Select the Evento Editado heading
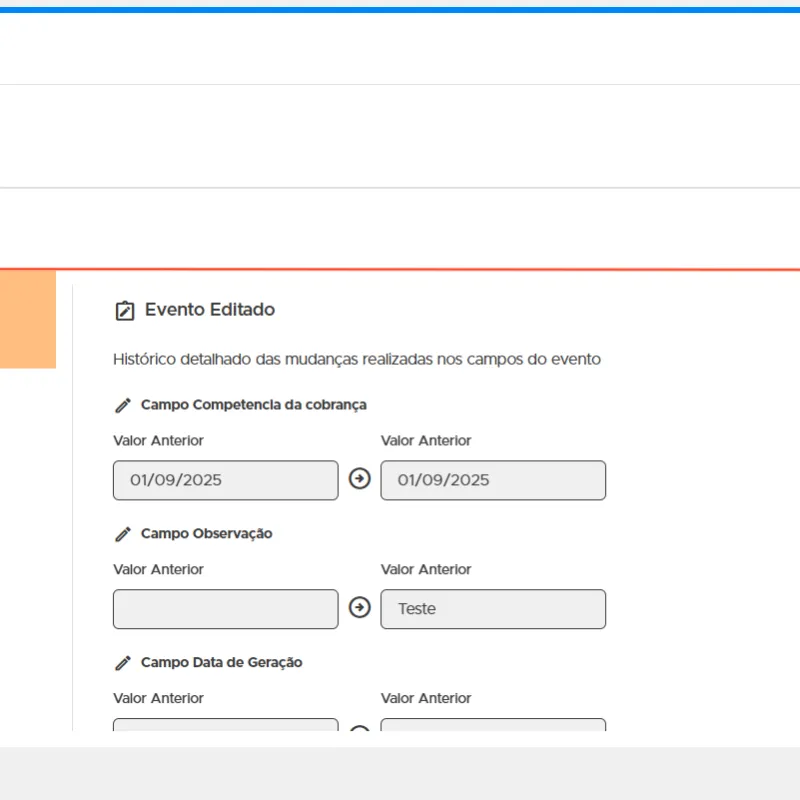This screenshot has width=800, height=800. point(209,310)
